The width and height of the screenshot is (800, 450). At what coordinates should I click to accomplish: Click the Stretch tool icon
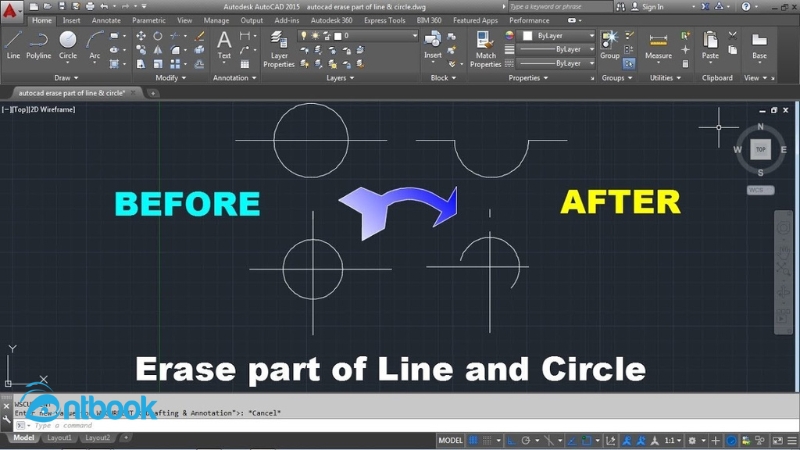click(141, 64)
